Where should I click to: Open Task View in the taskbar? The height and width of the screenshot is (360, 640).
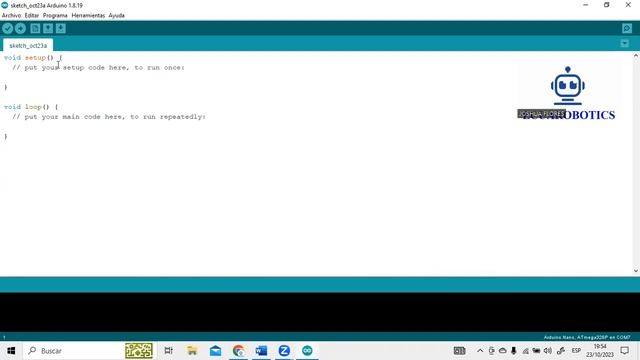168,351
